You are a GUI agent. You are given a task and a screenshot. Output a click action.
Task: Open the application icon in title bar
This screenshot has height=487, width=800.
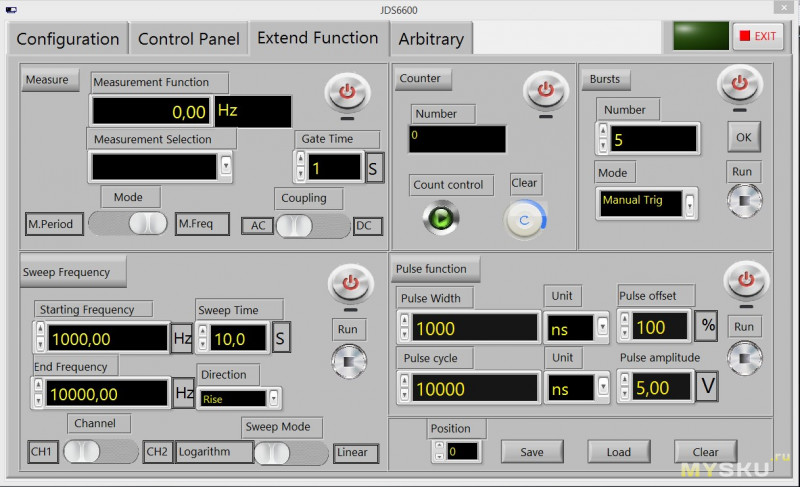(11, 9)
